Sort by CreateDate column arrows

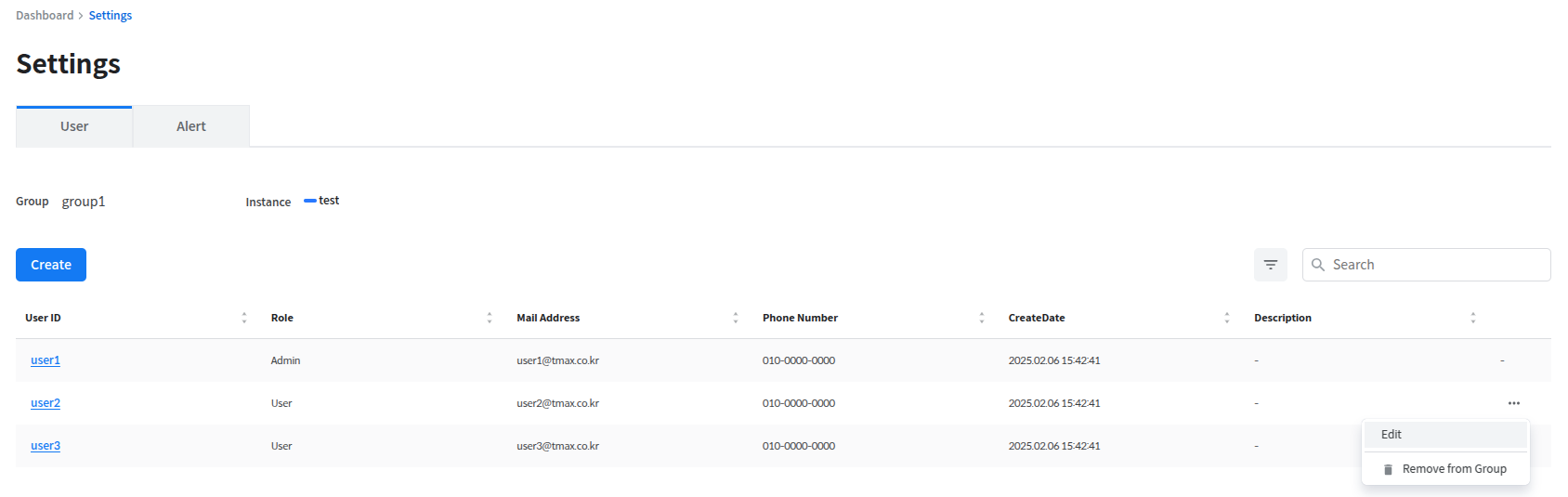[x=1227, y=318]
